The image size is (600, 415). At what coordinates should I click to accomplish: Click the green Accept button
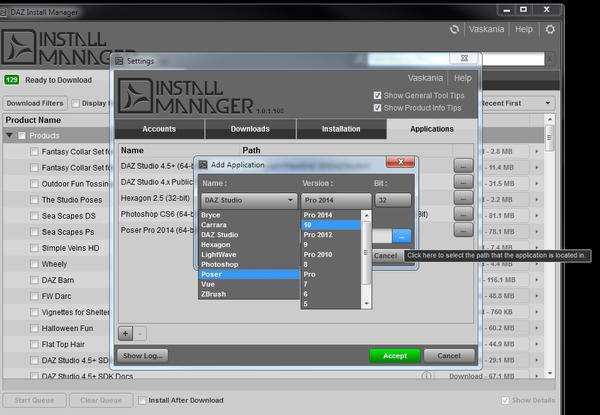(x=395, y=356)
